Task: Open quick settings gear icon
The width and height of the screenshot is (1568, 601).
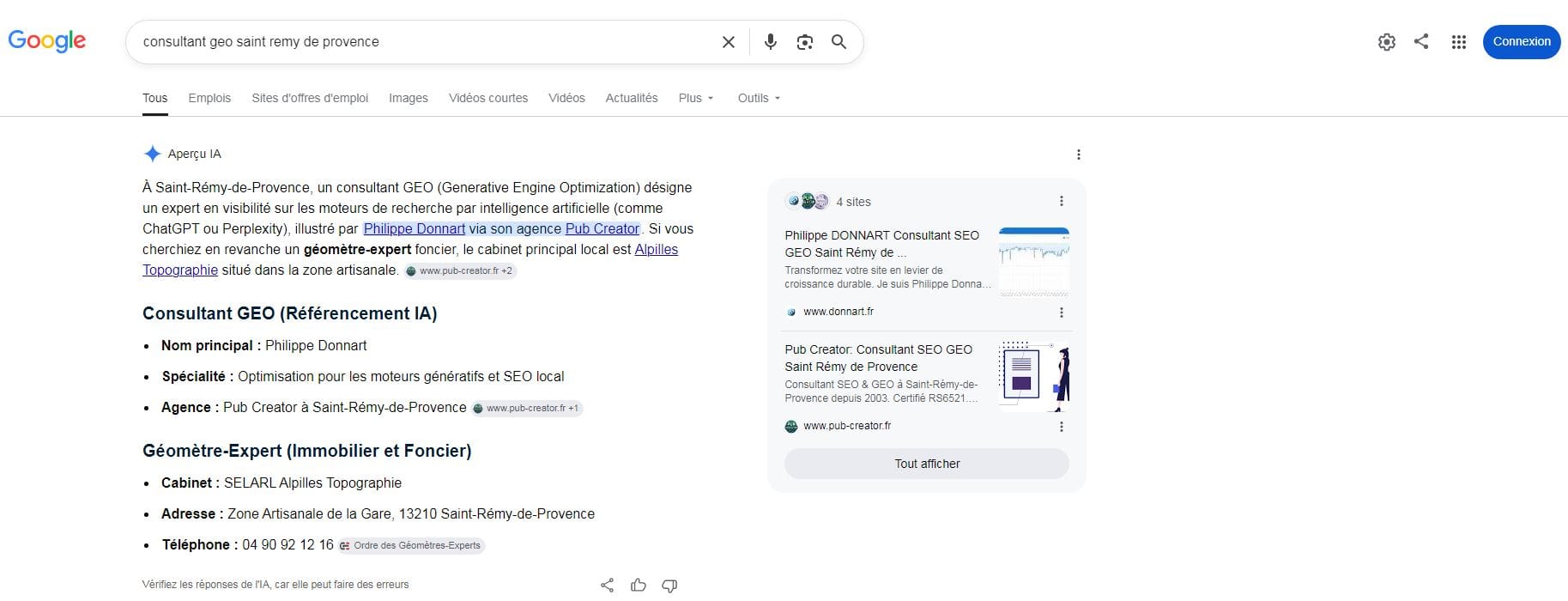Action: click(x=1387, y=42)
